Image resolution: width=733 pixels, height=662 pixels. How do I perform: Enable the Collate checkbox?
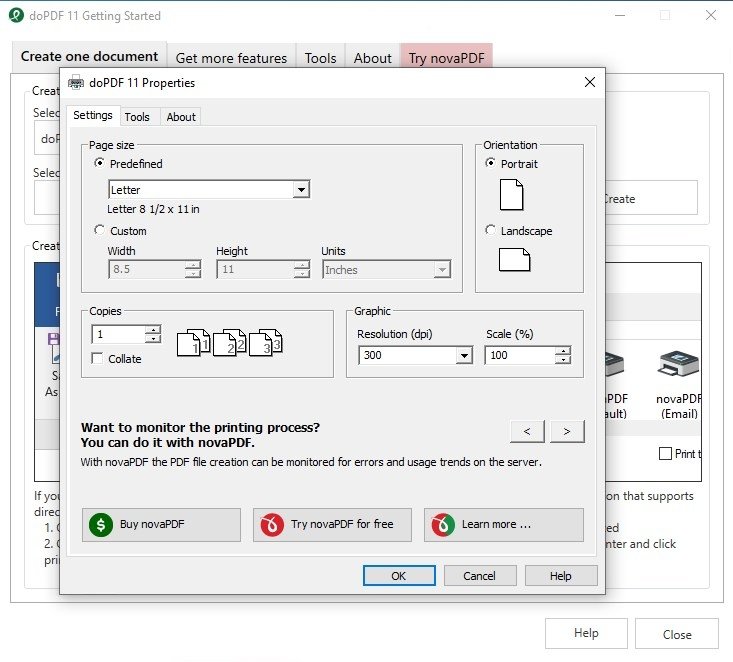click(x=97, y=359)
